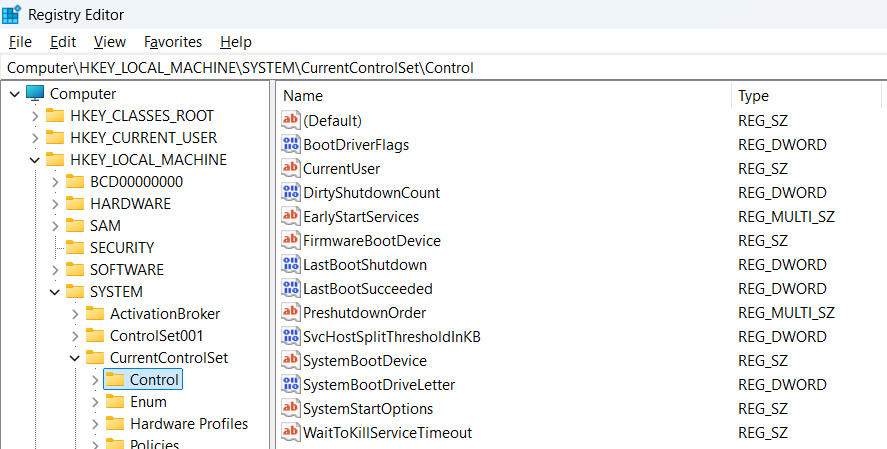
Task: Click the EarlyStartServices multi-string icon
Action: (291, 217)
